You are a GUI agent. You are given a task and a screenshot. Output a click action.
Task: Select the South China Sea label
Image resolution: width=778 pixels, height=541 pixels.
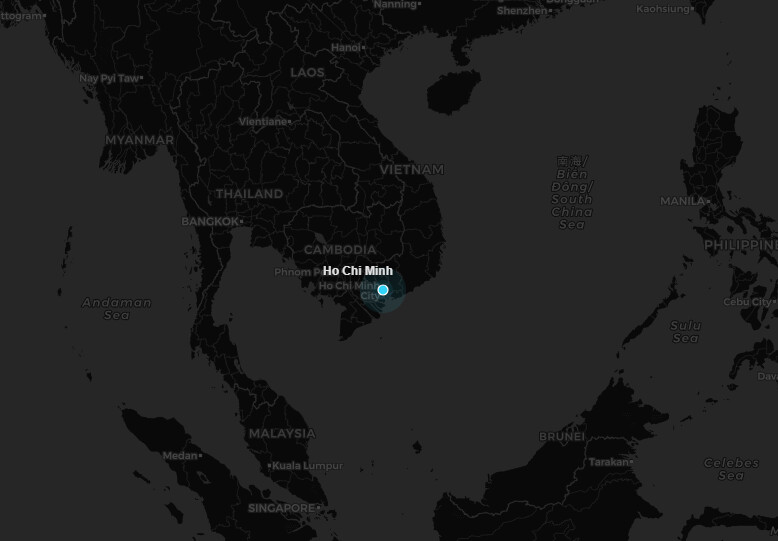coord(572,192)
